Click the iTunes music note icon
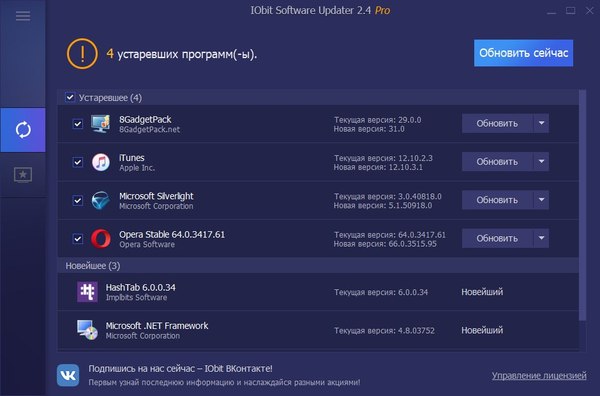This screenshot has height=396, width=600. point(101,162)
